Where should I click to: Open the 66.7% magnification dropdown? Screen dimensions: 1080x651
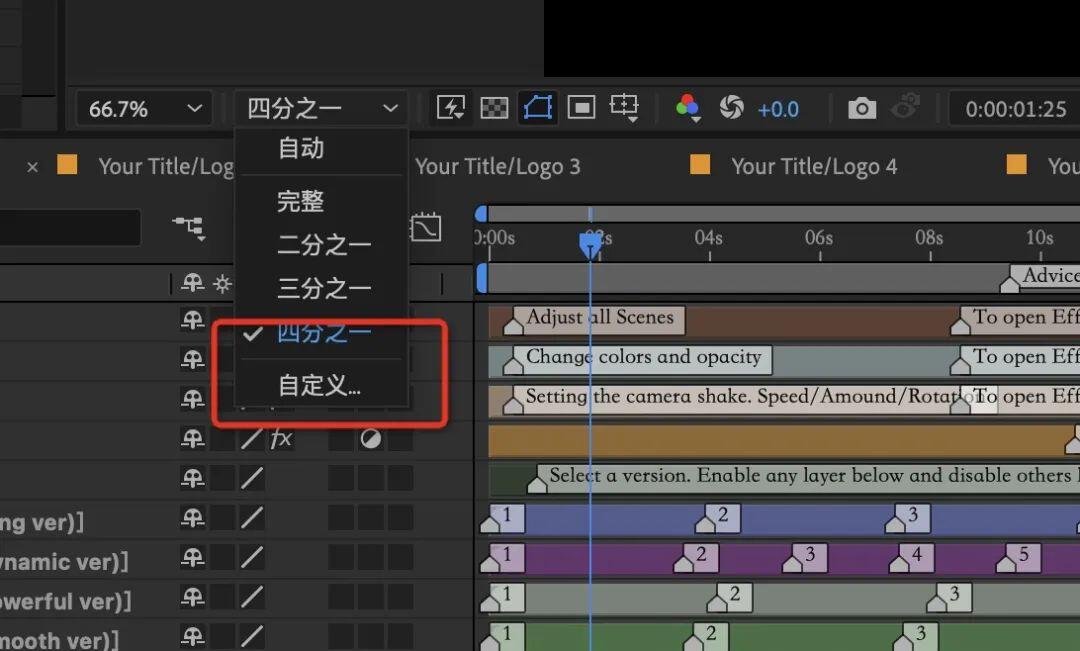click(x=143, y=109)
